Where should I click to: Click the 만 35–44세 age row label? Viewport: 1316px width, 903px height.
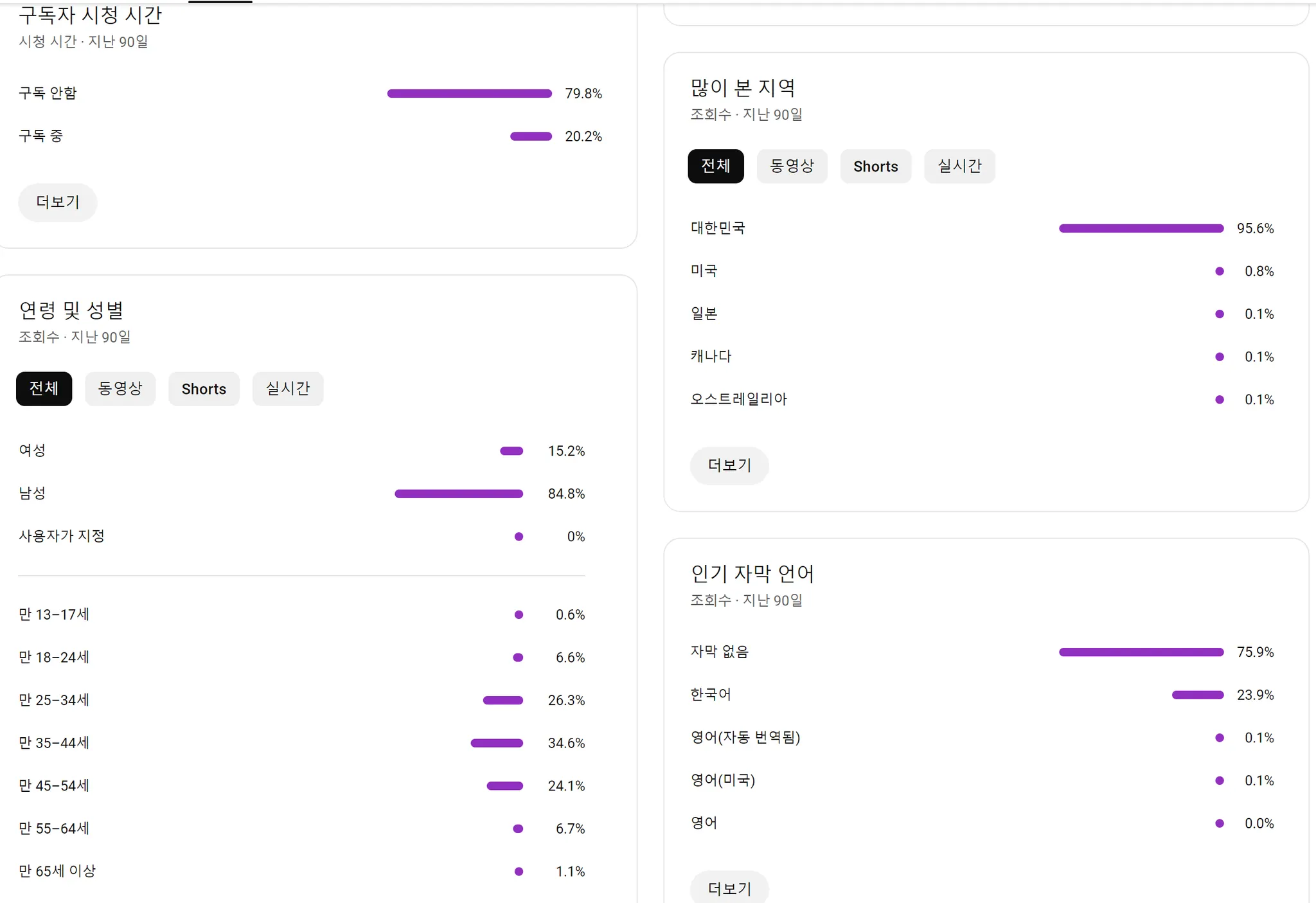coord(54,743)
